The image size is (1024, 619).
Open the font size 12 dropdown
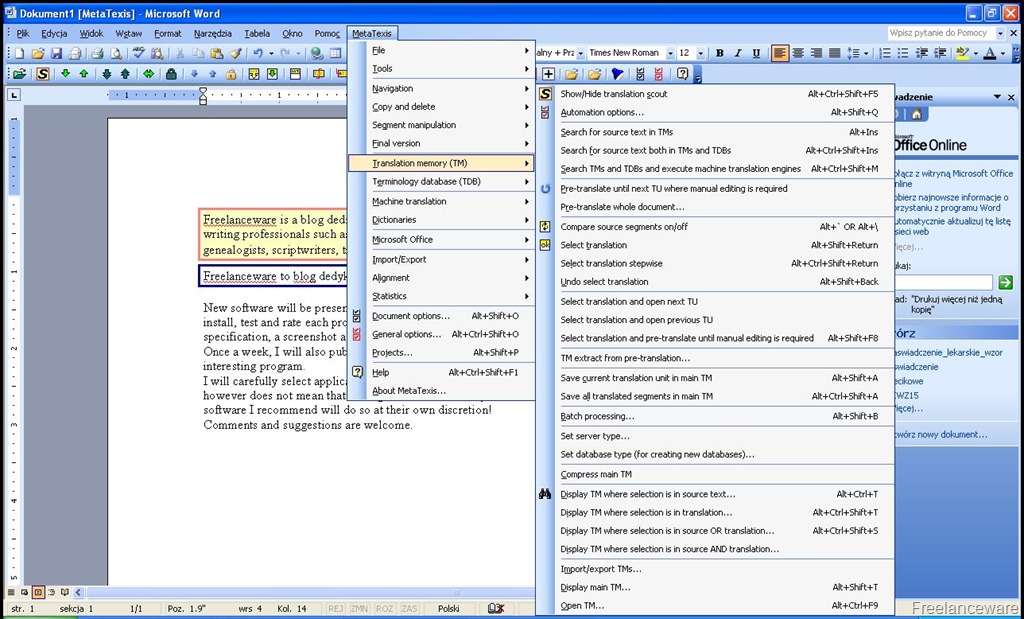pyautogui.click(x=700, y=54)
